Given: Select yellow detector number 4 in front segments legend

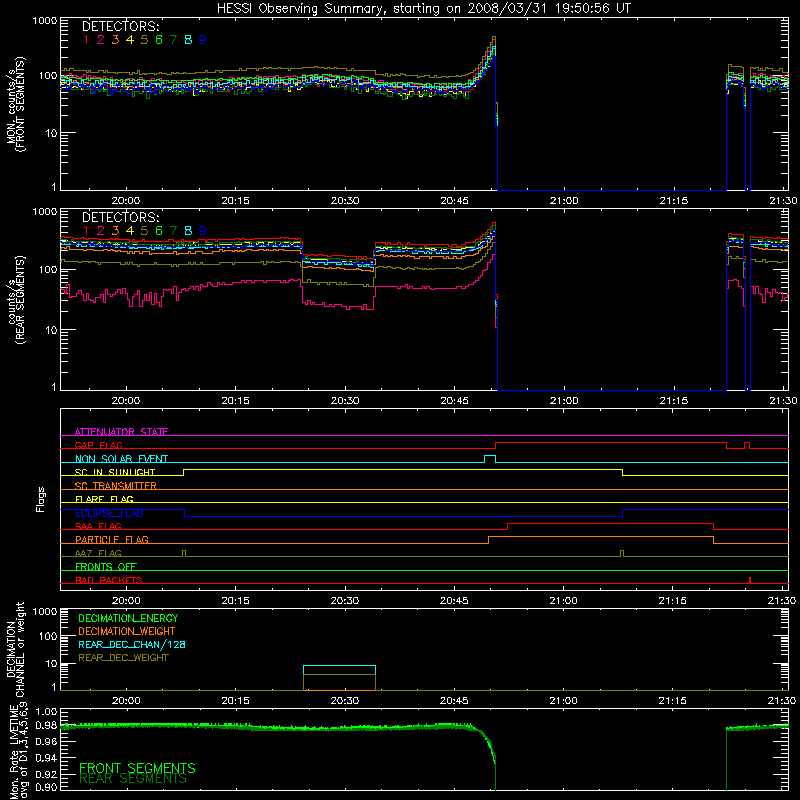Looking at the screenshot, I should 130,40.
